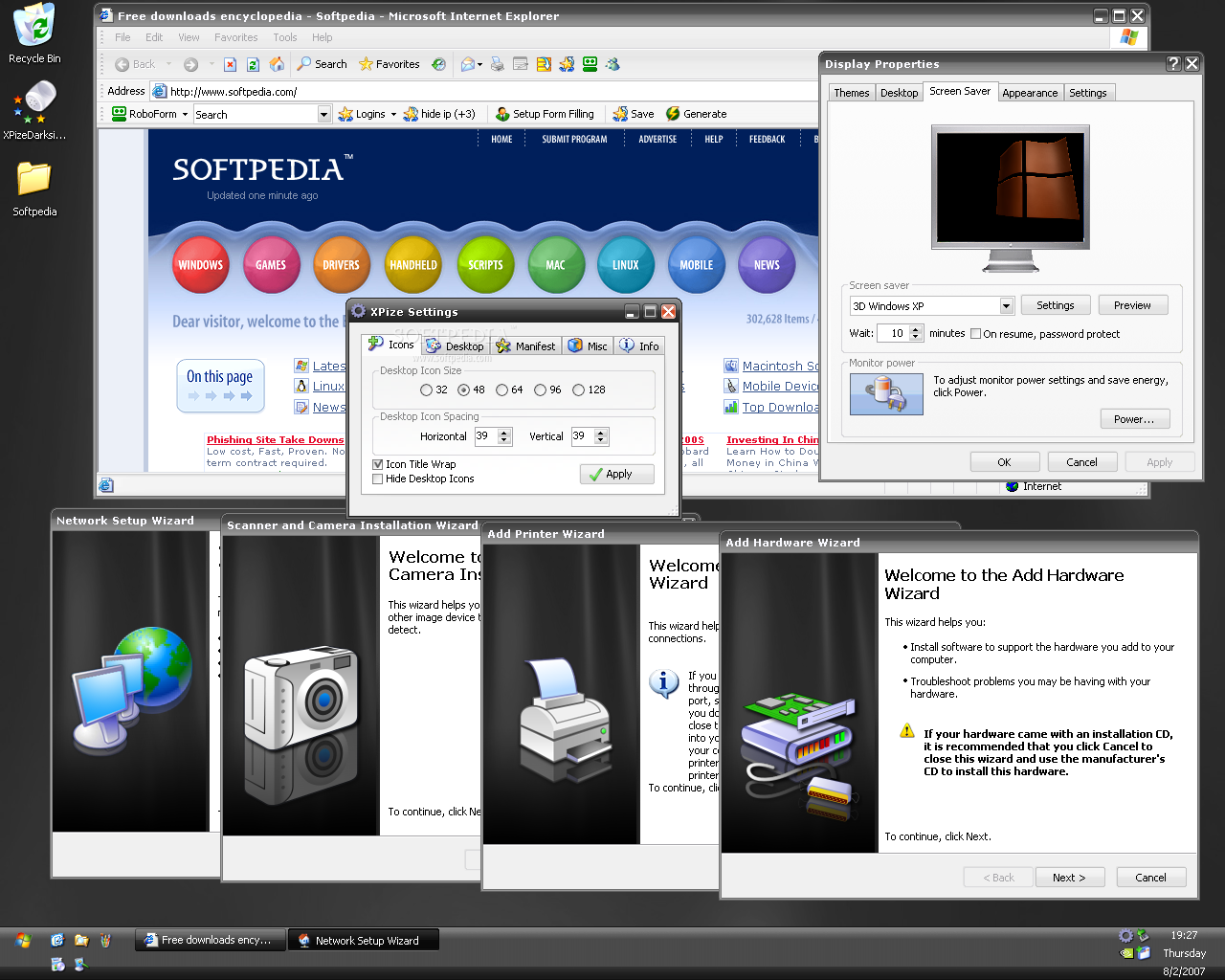This screenshot has width=1225, height=980.
Task: Click Next in Add Hardware Wizard
Action: coord(1069,878)
